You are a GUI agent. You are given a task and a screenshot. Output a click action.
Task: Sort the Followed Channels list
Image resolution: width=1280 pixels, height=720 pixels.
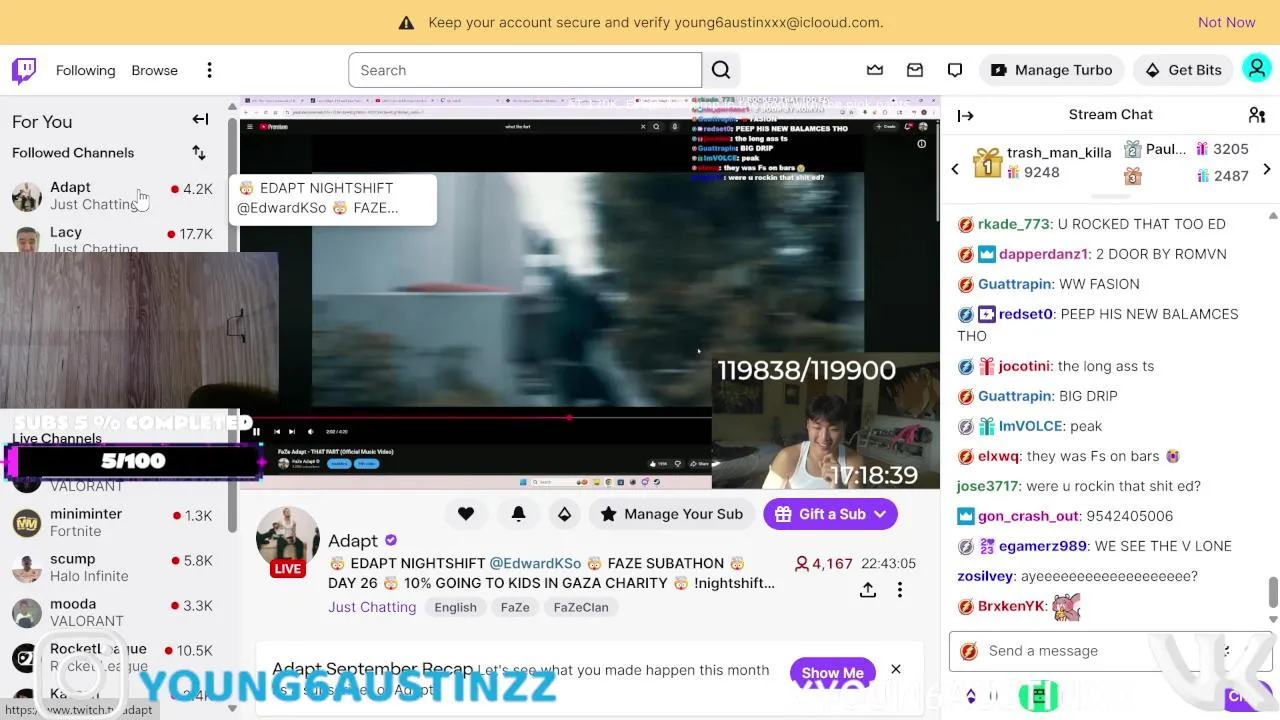199,153
